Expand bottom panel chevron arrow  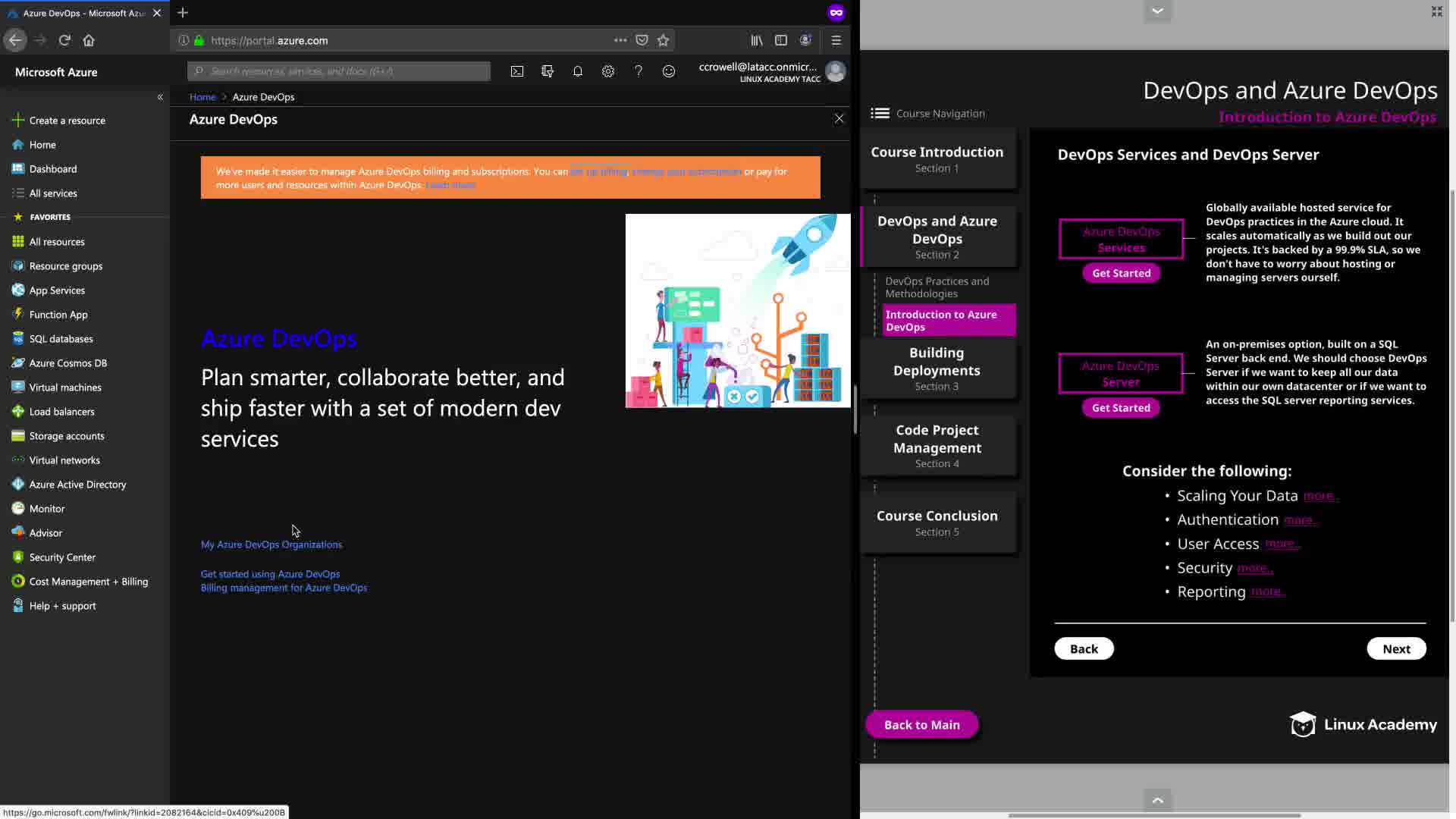tap(1157, 800)
